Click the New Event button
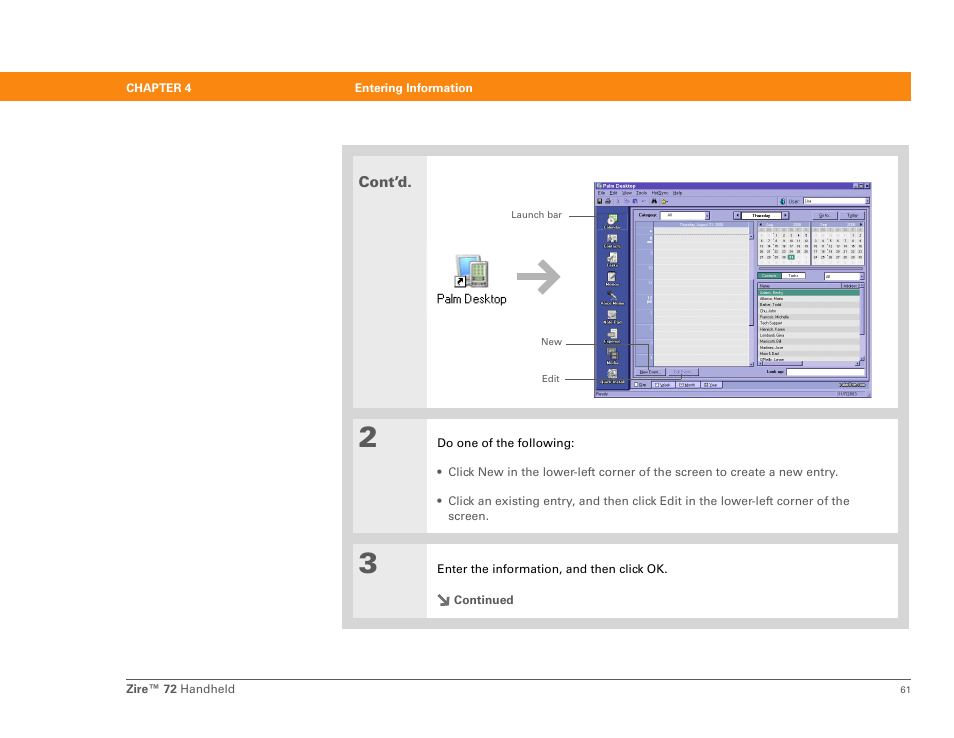Viewport: 954px width, 738px height. (x=650, y=372)
